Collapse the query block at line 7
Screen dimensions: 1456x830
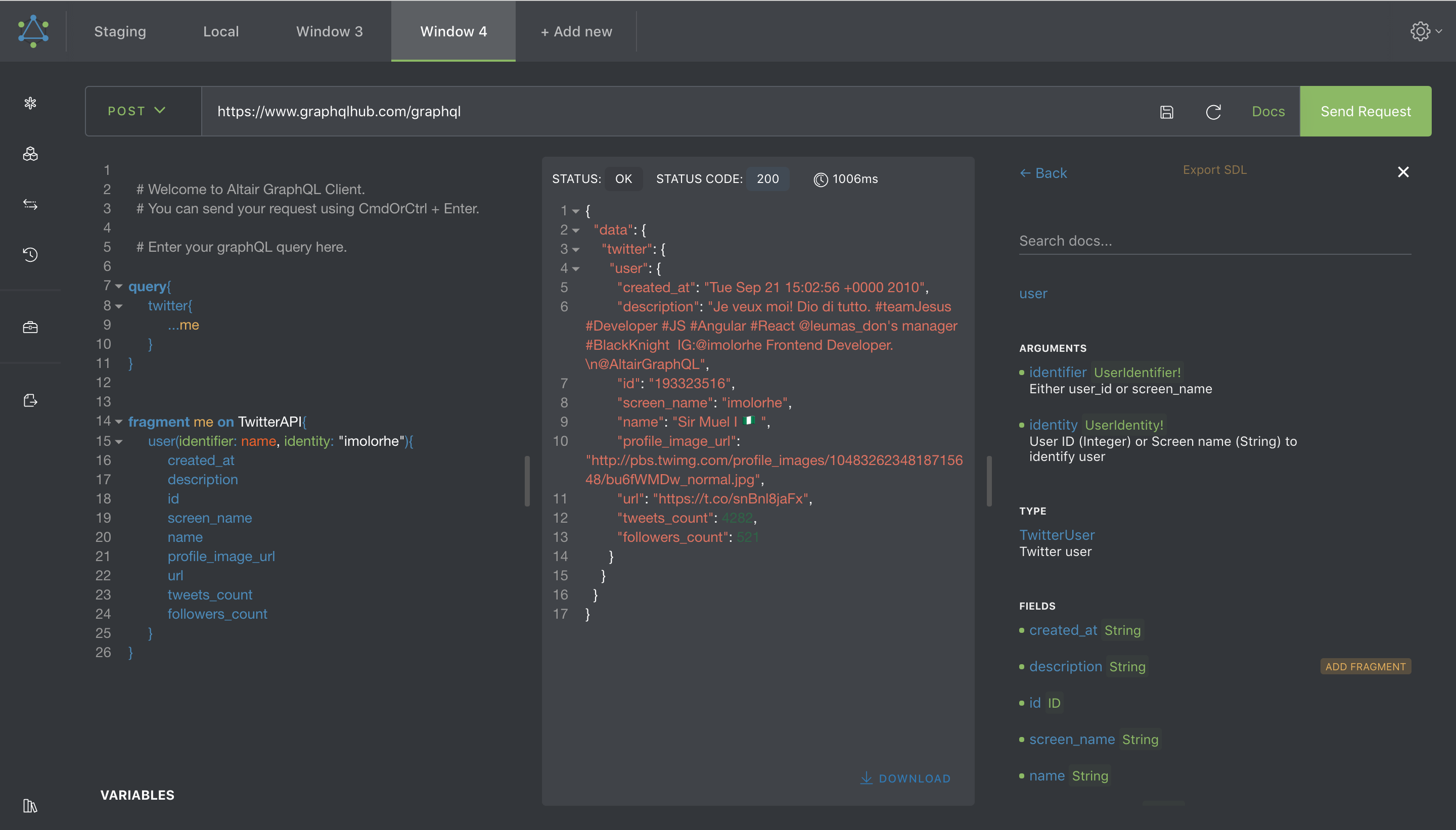(119, 287)
